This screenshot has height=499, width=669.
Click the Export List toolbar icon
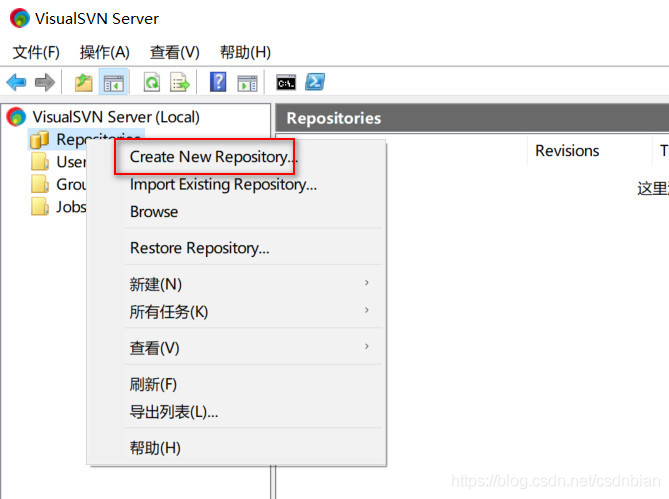180,82
